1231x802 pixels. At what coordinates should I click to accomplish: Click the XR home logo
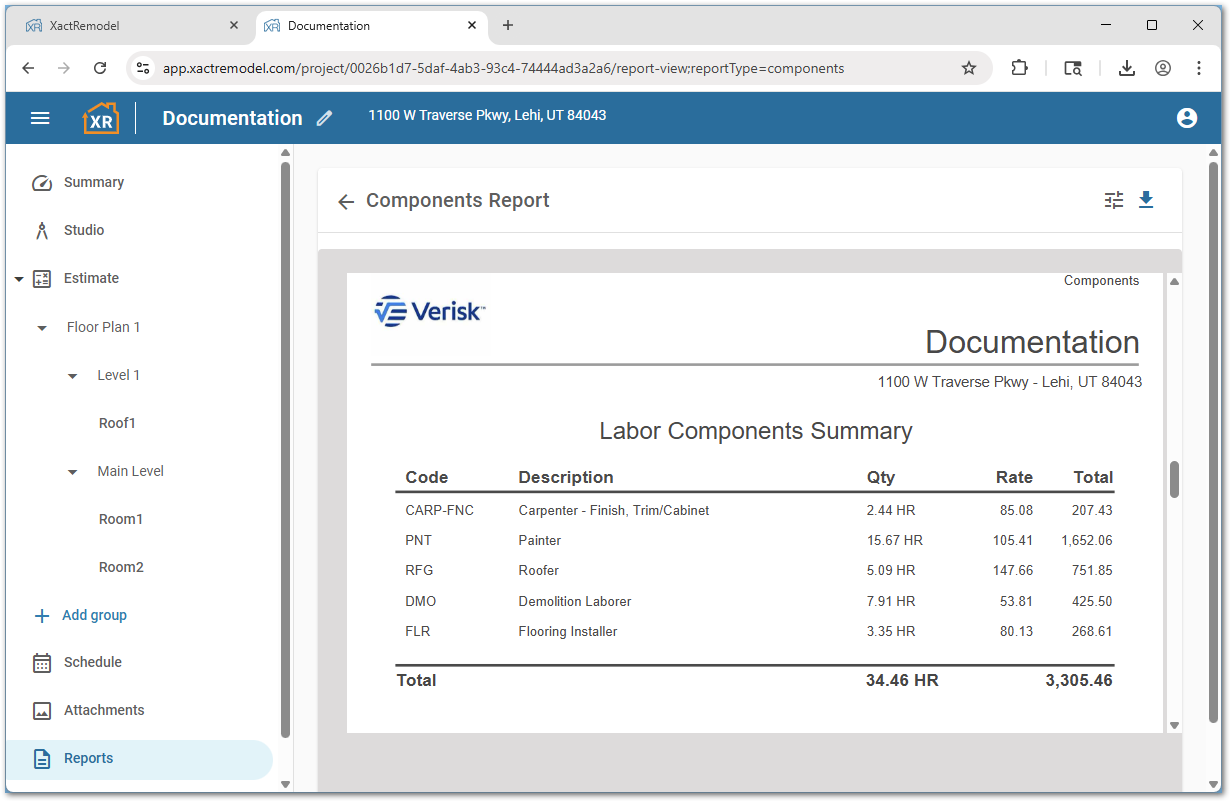[x=100, y=117]
